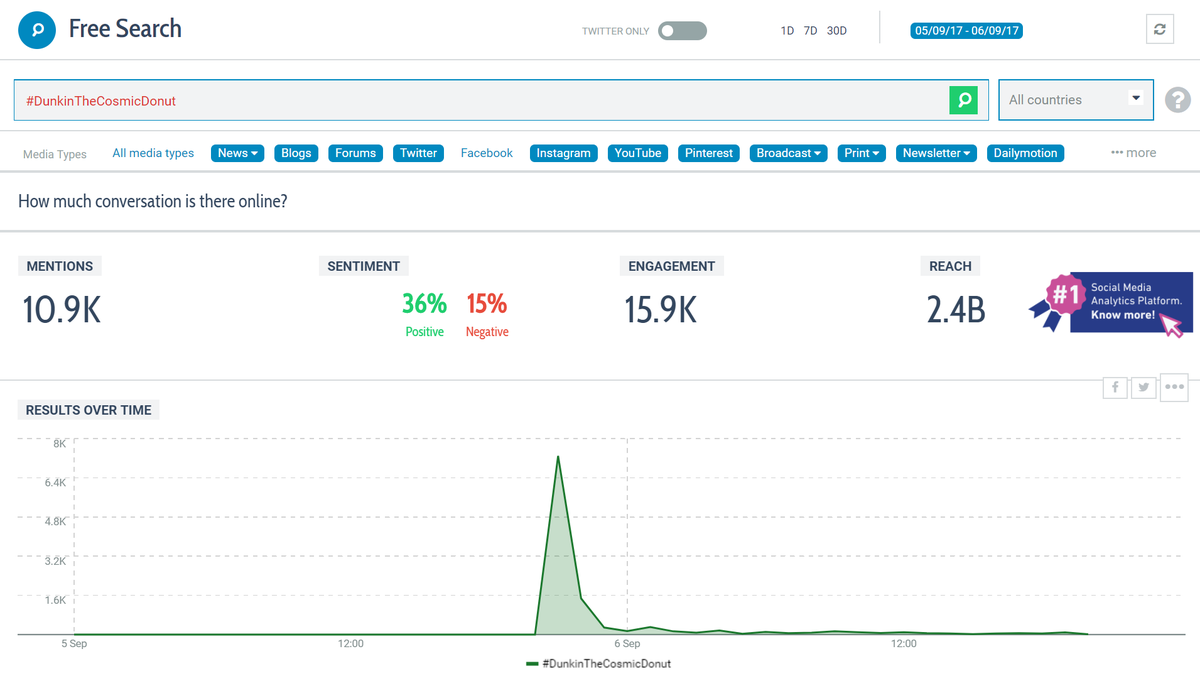
Task: Expand the News media filter dropdown
Action: pos(237,152)
